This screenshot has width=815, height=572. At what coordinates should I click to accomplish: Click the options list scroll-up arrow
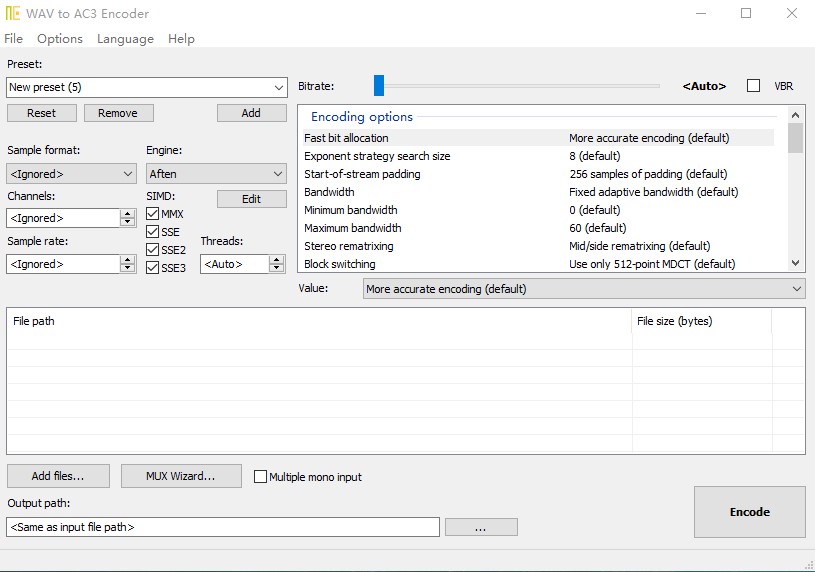click(795, 114)
